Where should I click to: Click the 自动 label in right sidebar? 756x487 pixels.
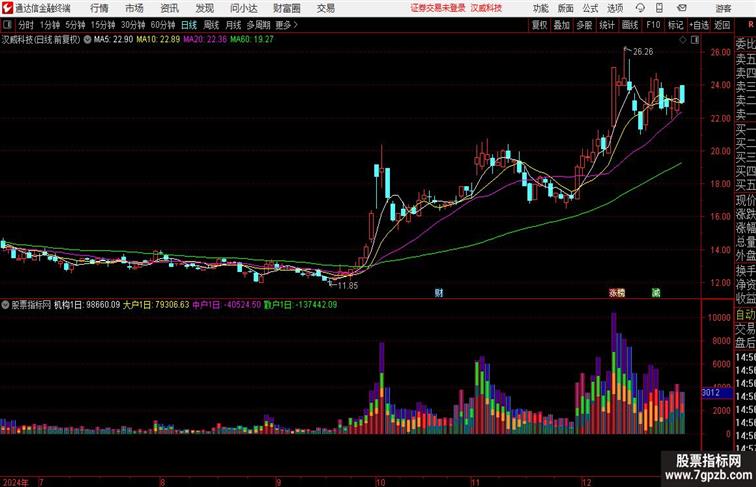click(745, 315)
